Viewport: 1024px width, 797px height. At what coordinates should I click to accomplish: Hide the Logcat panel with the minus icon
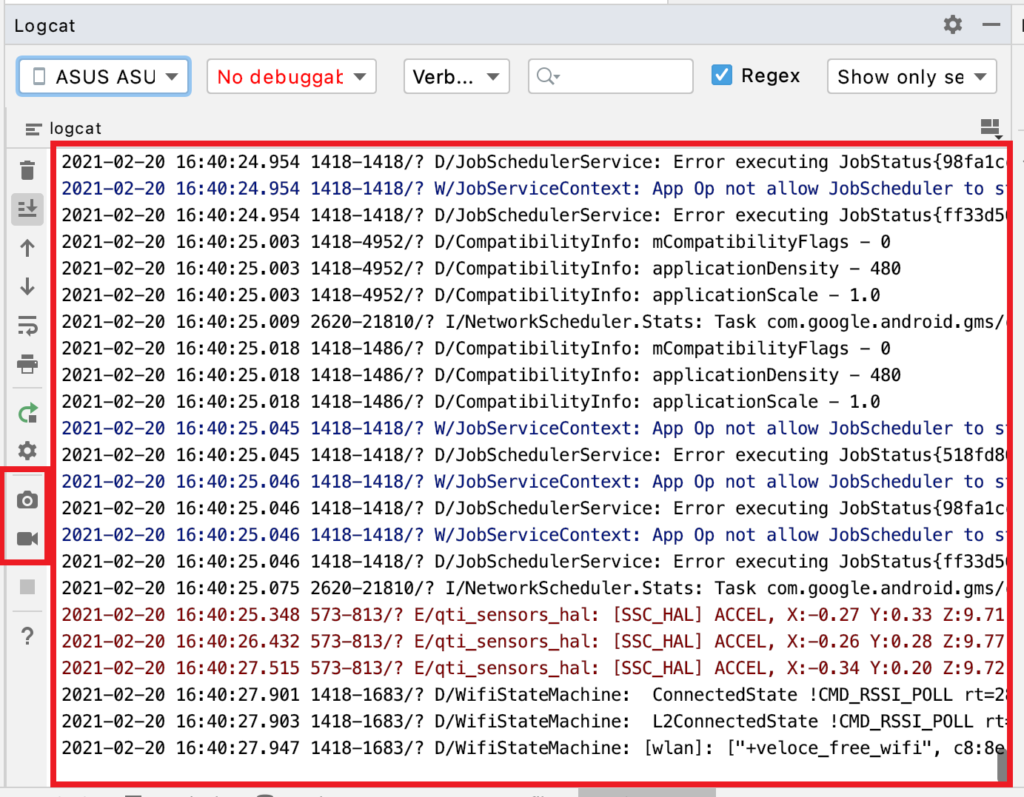click(x=991, y=25)
